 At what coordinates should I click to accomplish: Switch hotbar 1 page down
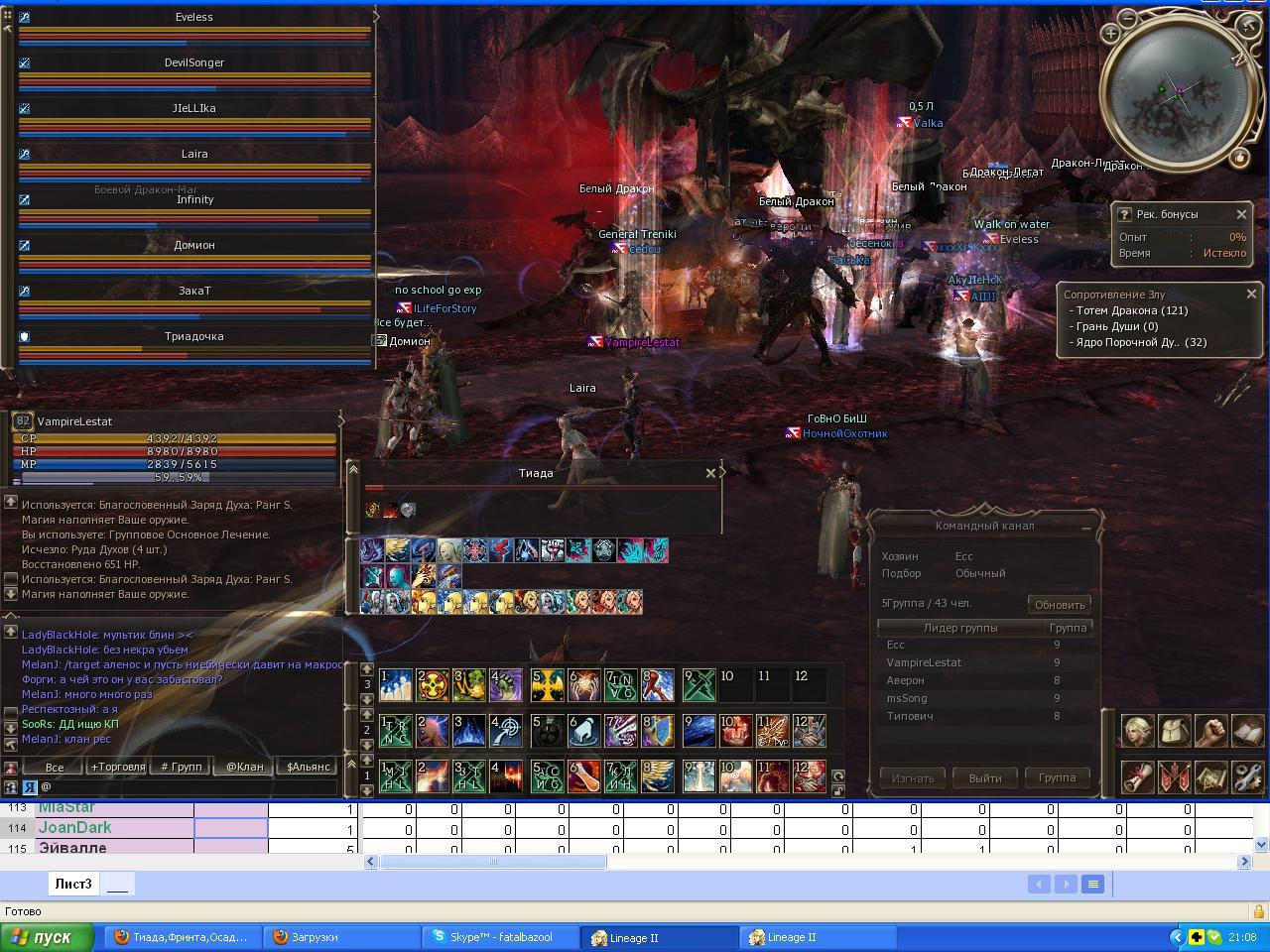point(366,790)
